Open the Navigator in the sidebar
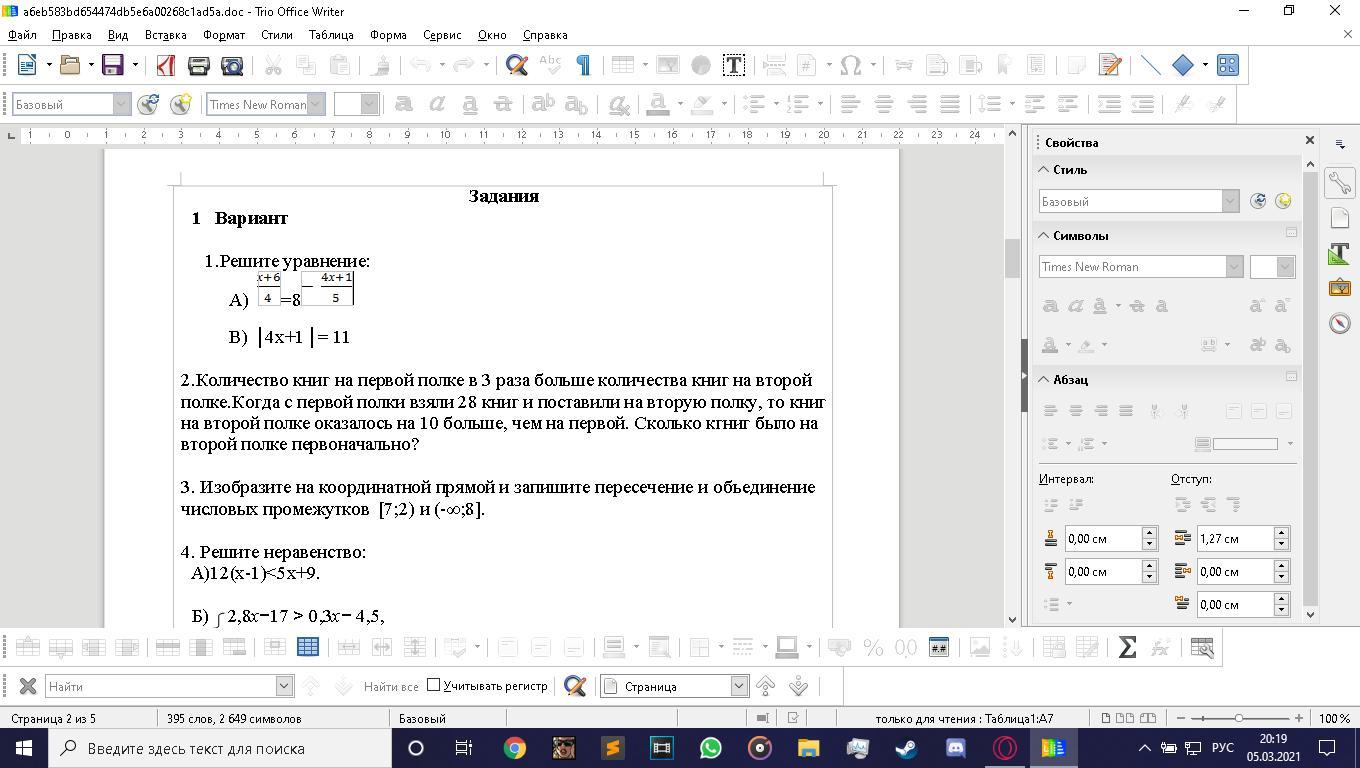The image size is (1360, 768). [x=1339, y=323]
